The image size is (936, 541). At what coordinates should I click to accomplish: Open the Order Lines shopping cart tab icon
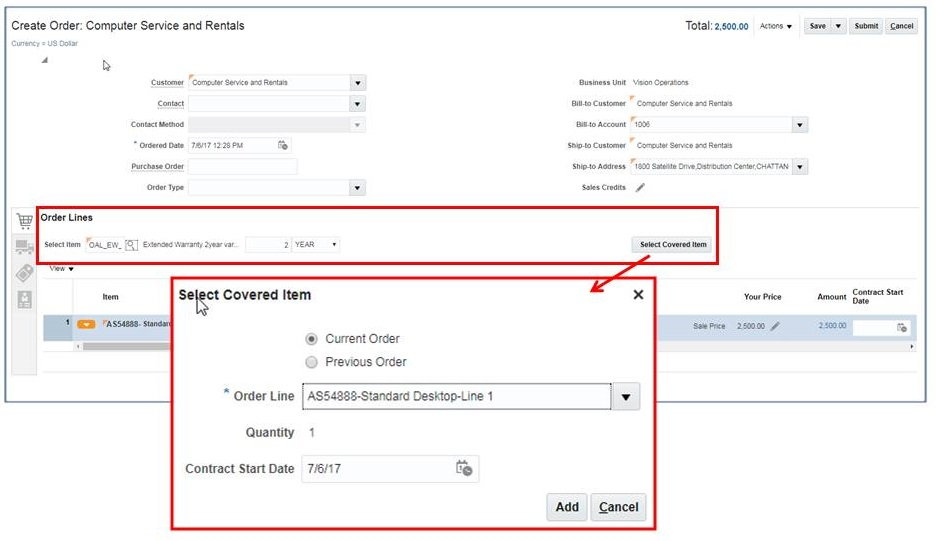coord(25,222)
